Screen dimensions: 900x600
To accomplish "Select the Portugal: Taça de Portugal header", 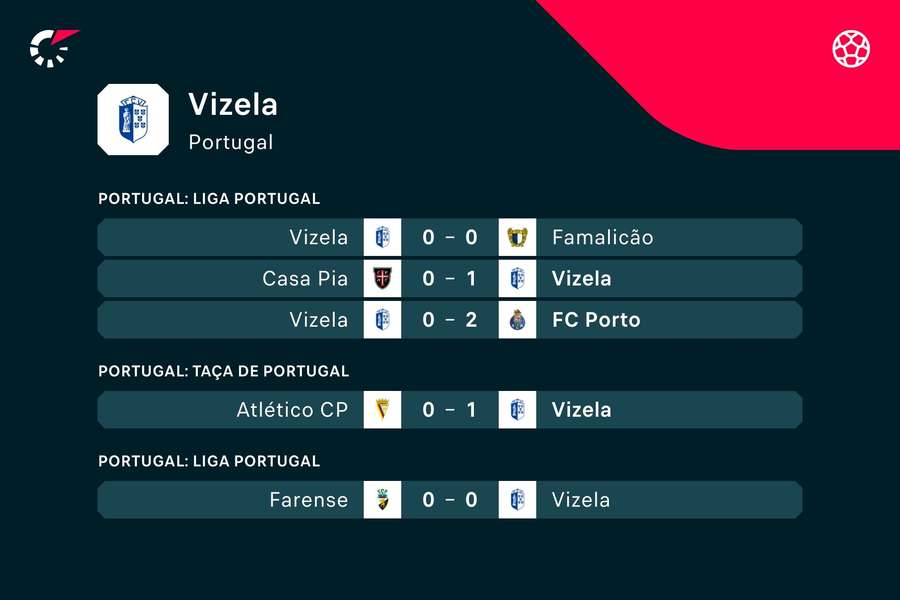I will pos(223,371).
